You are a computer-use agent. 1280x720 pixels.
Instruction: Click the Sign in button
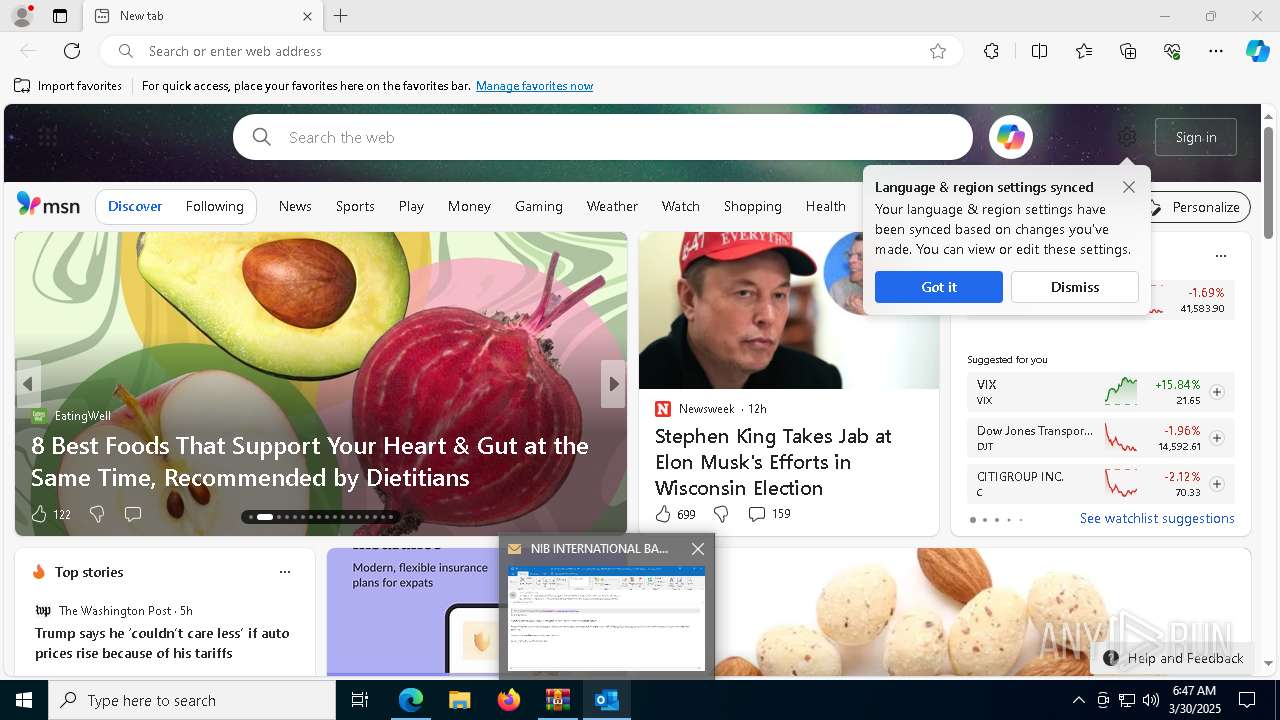1196,137
